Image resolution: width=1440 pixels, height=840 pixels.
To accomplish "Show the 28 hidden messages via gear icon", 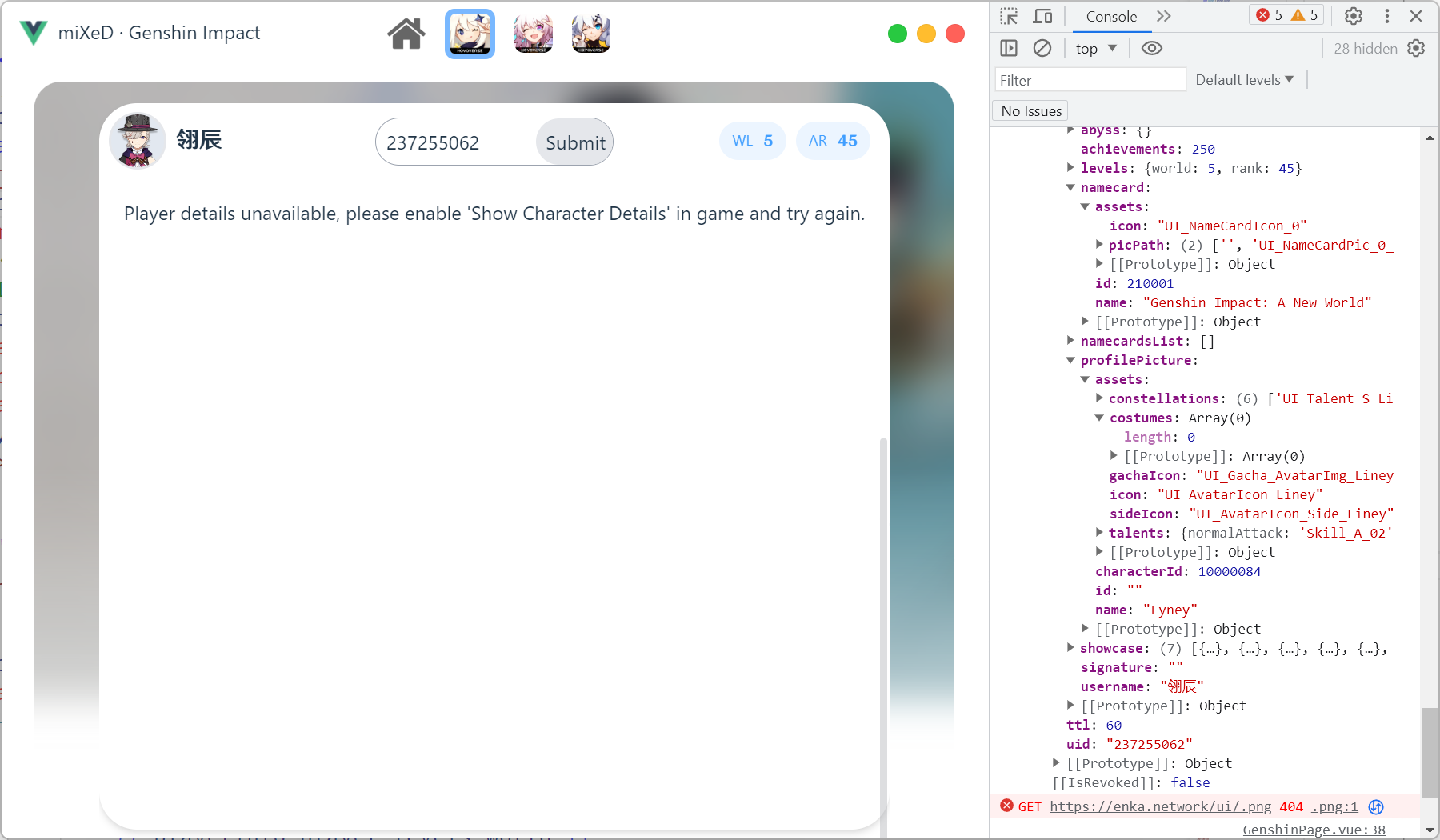I will [x=1417, y=48].
